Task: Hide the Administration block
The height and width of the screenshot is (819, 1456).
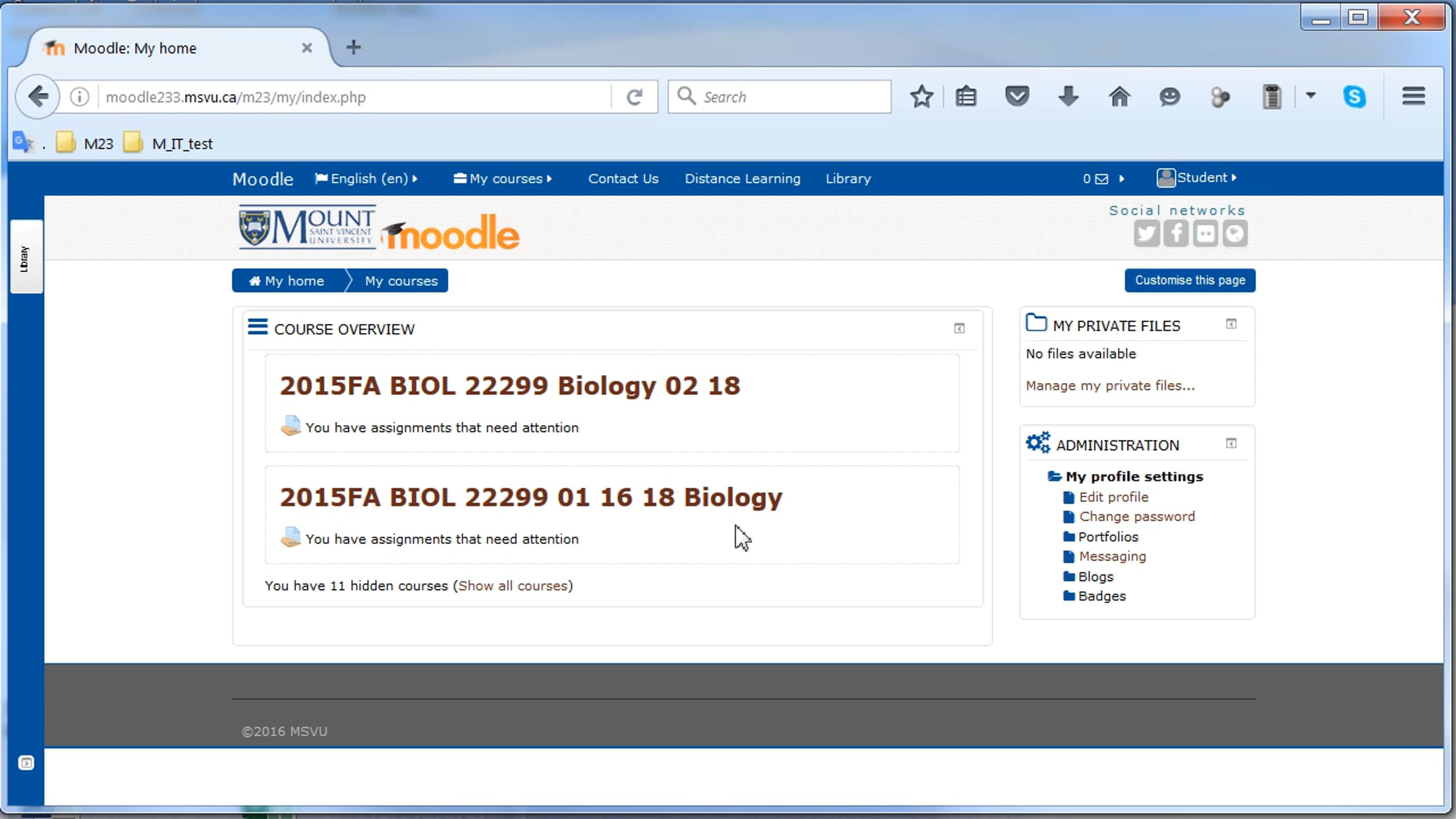Action: point(1231,443)
